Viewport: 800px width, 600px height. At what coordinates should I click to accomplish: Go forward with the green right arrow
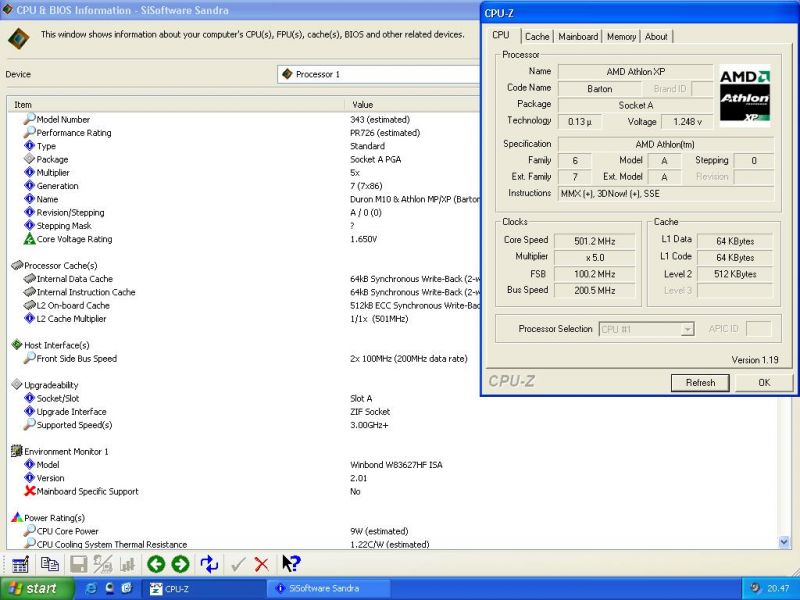(180, 564)
